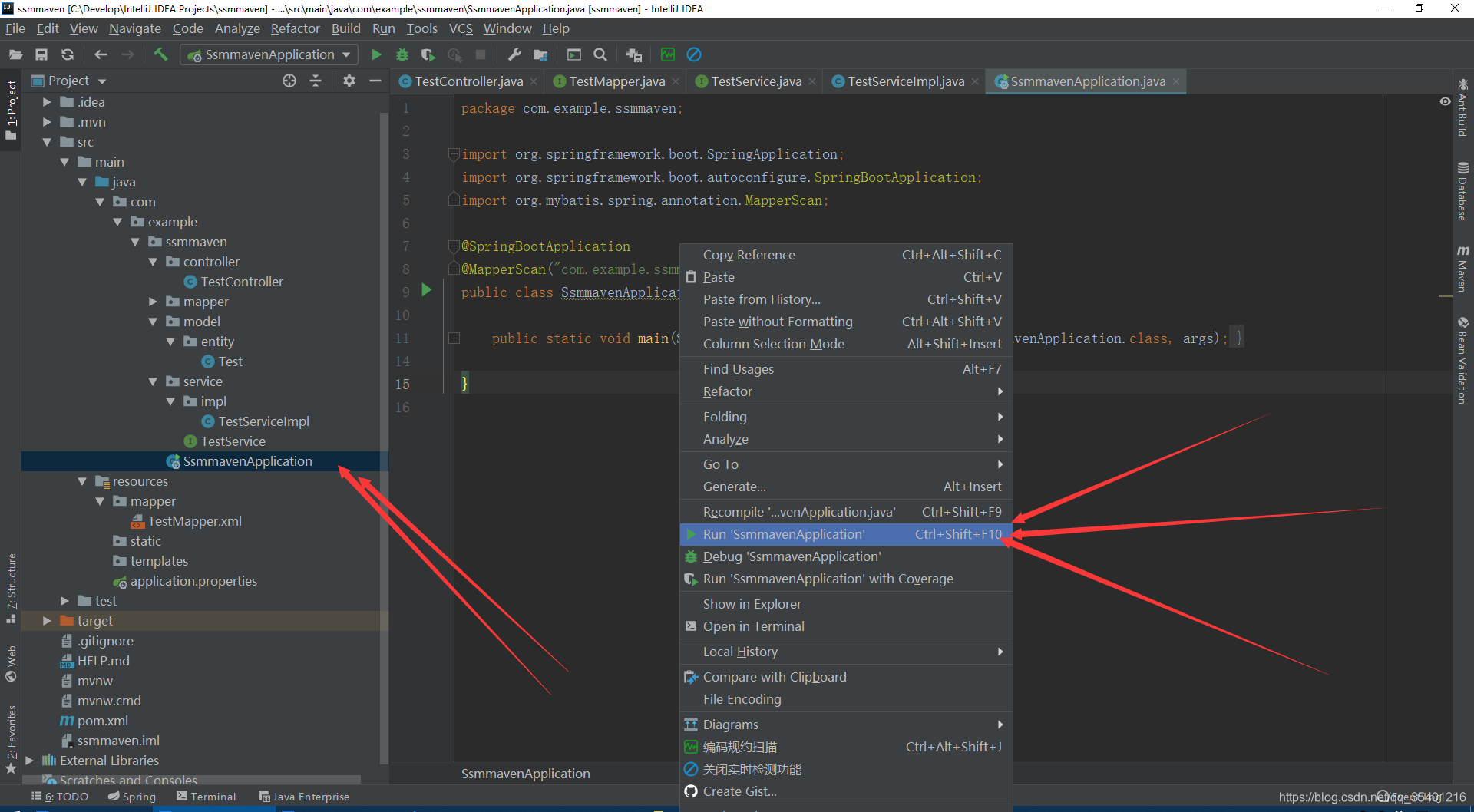Open Settings via the wrench icon
1474x812 pixels.
click(514, 54)
